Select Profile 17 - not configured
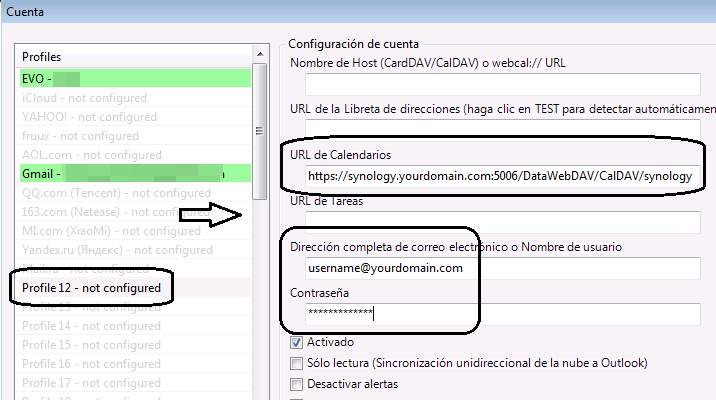716x400 pixels. [135, 383]
